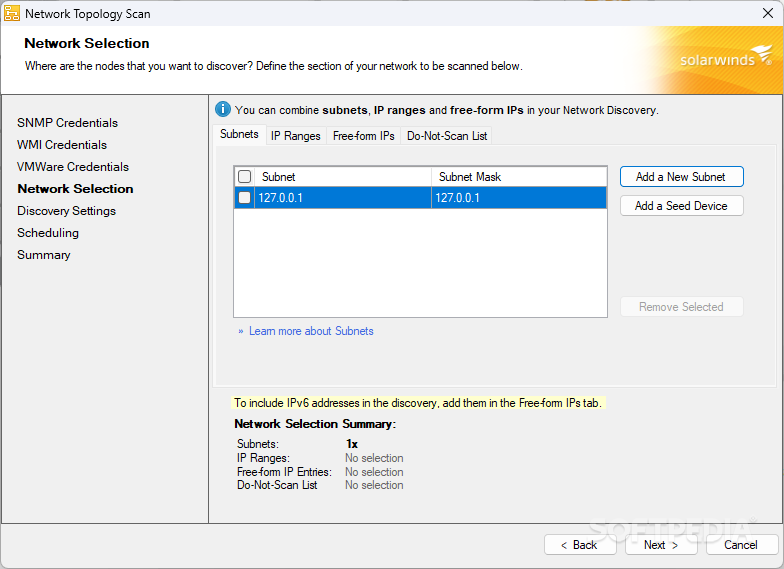Click the Network Selection Summary heading

[315, 424]
